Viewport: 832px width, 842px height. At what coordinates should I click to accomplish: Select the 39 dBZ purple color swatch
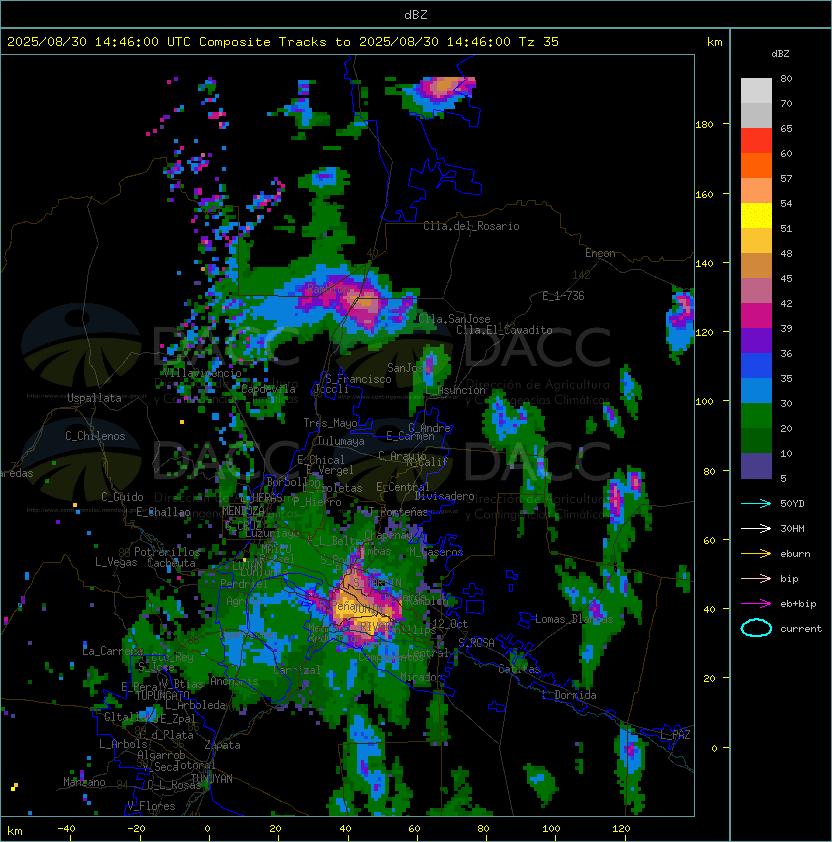tap(756, 340)
